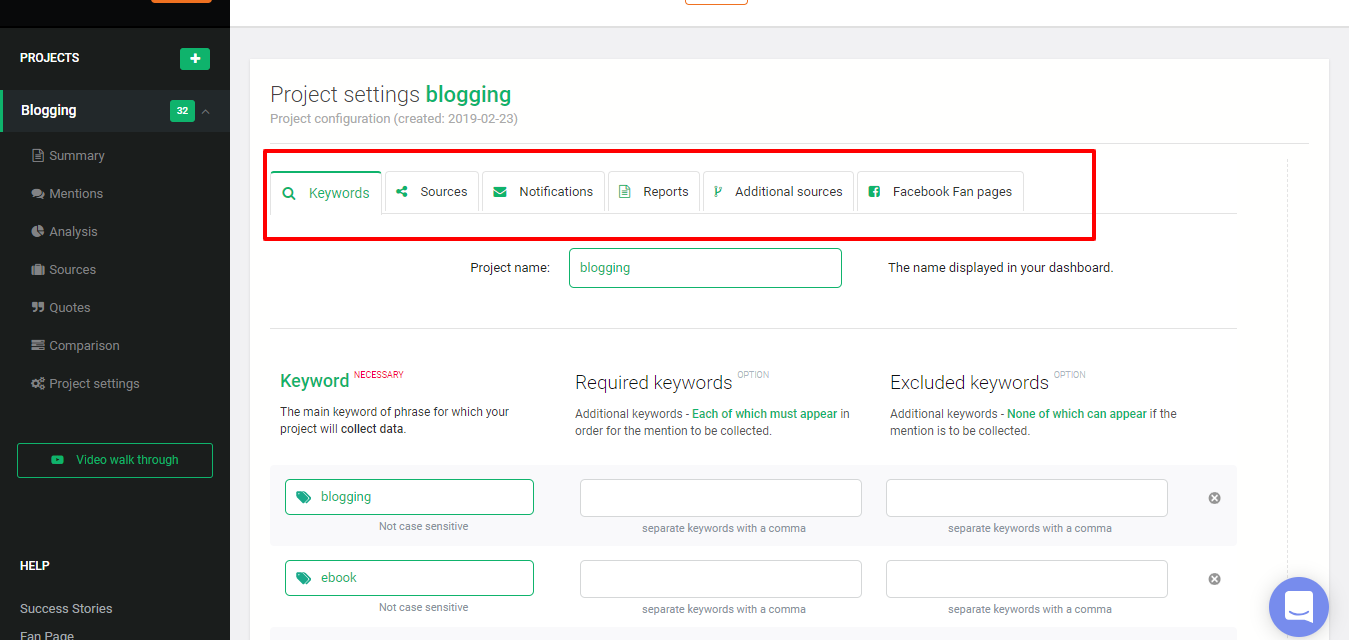Image resolution: width=1349 pixels, height=640 pixels.
Task: Switch to the Sources tab
Action: pos(432,192)
